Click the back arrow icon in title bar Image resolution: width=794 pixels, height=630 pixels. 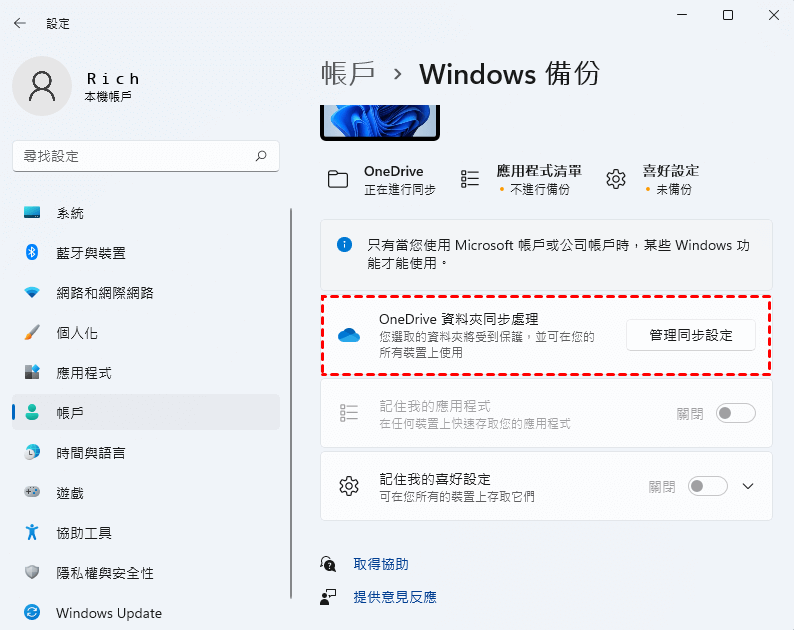(20, 23)
